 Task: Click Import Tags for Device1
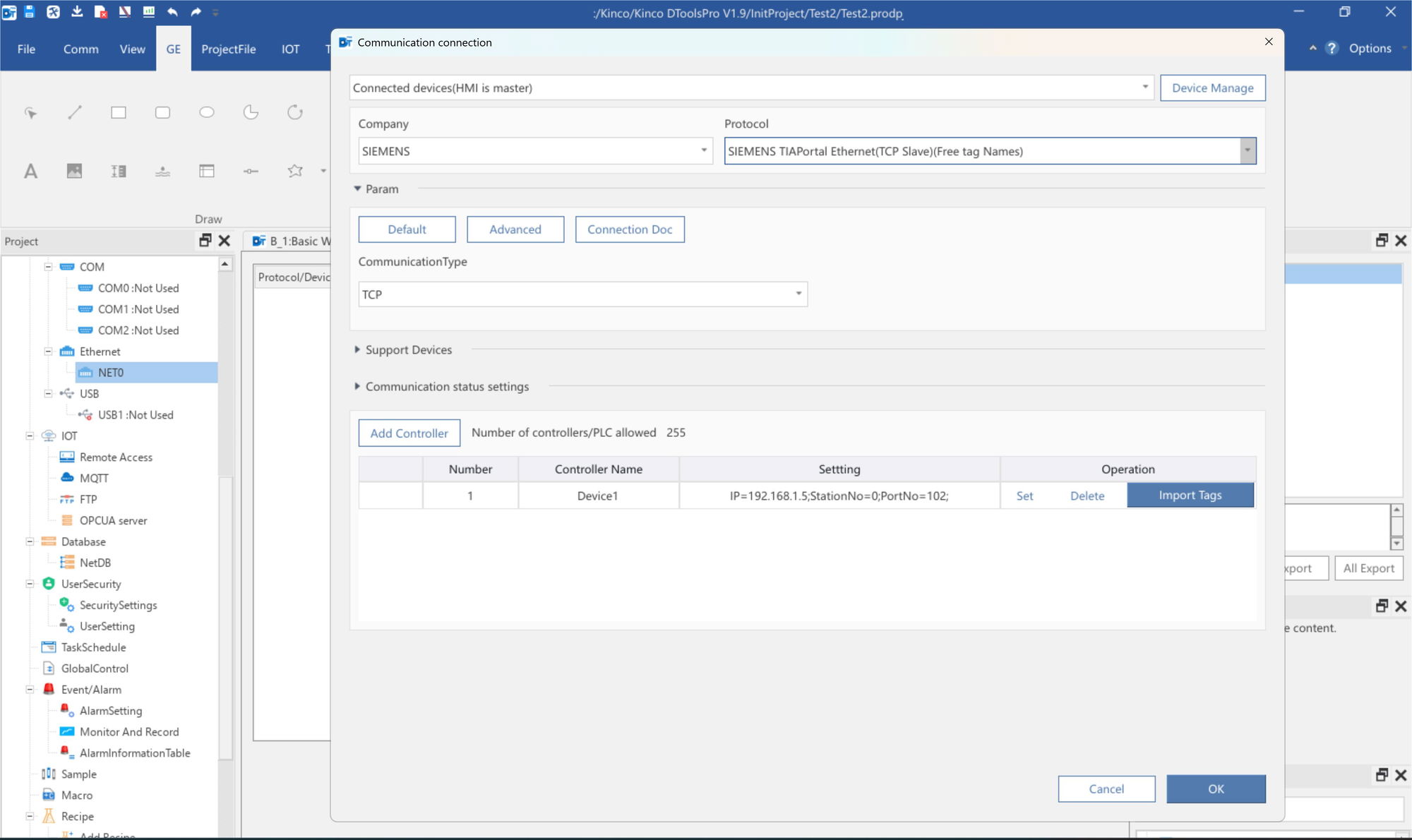tap(1190, 495)
